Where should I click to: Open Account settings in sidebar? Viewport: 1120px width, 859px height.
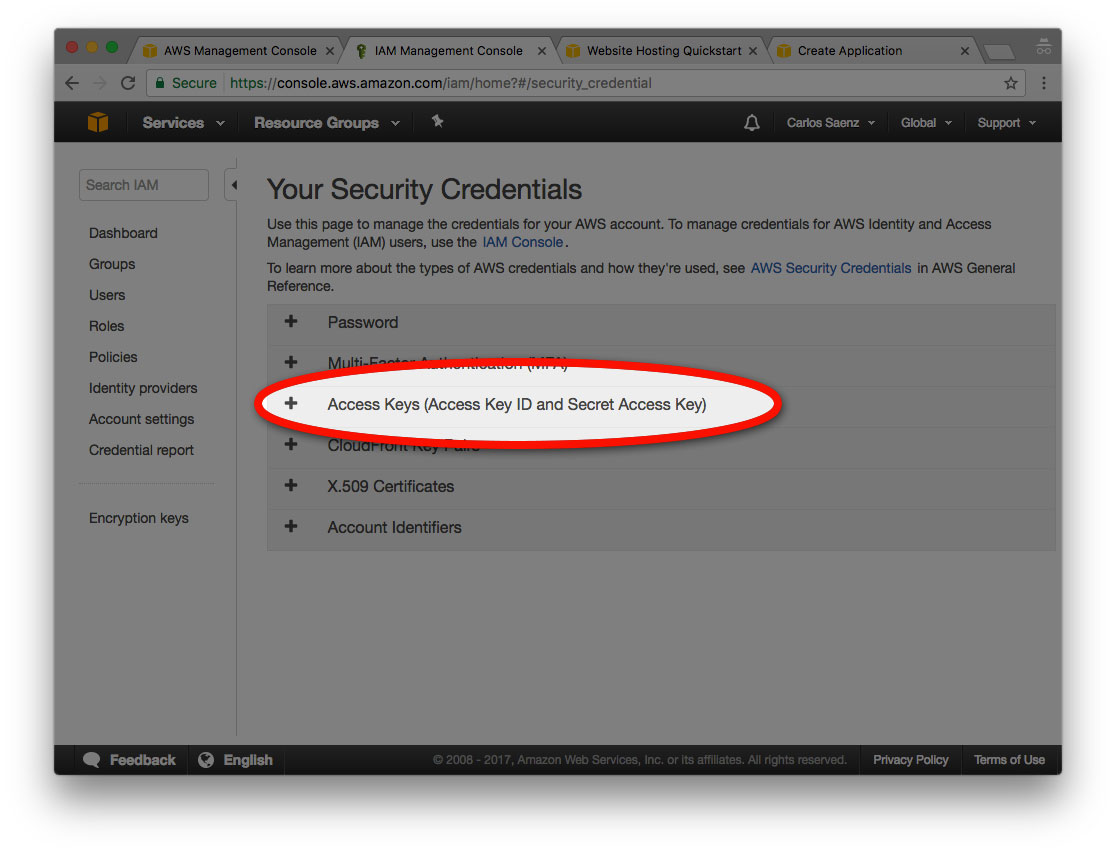pos(141,419)
